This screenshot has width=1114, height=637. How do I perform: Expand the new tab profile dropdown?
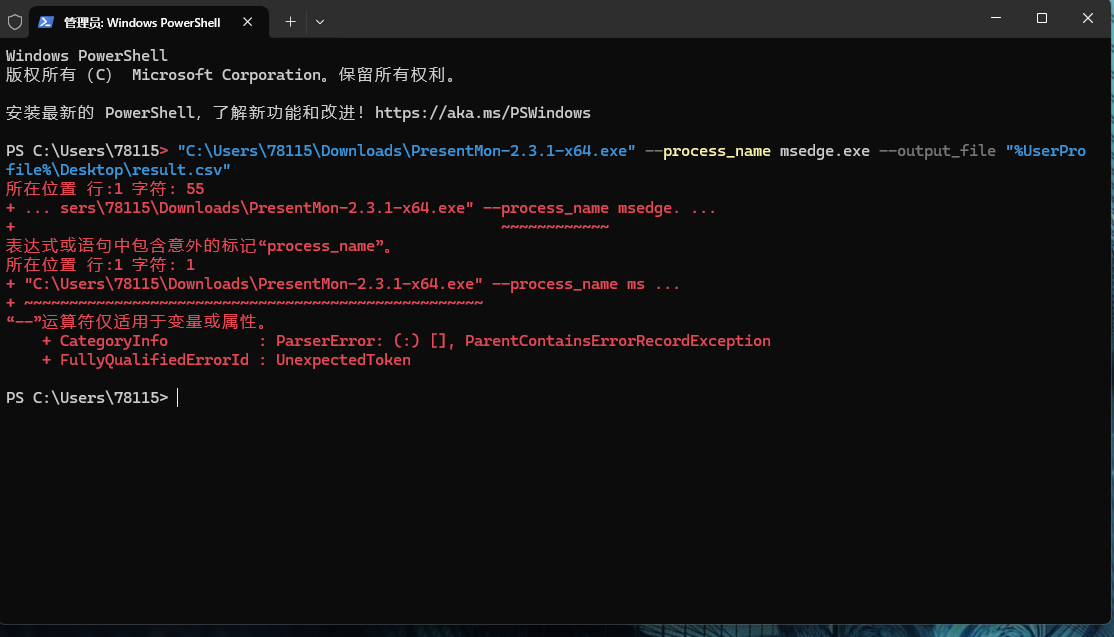[320, 22]
